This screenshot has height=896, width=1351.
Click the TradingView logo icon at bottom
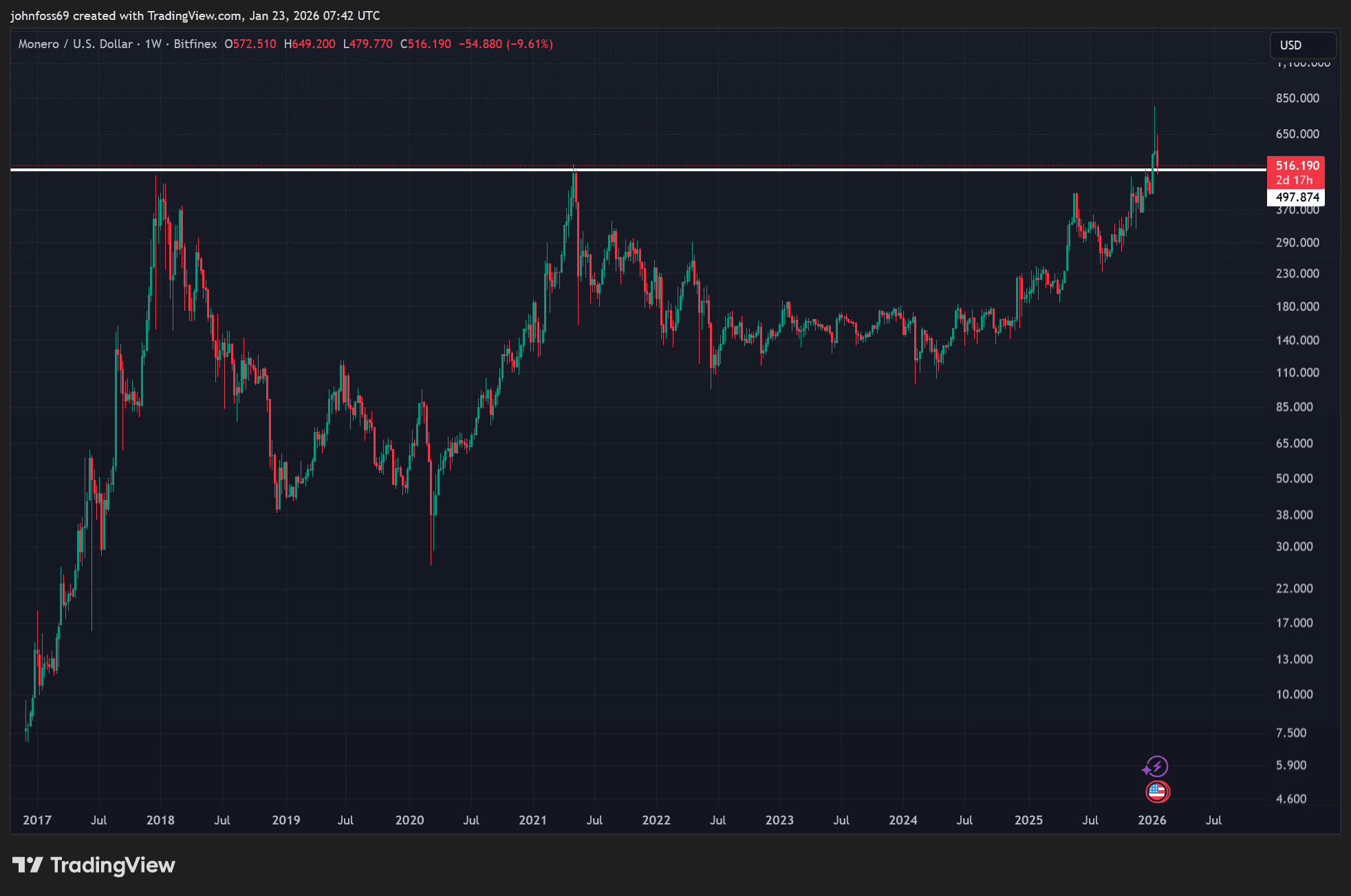pos(28,865)
